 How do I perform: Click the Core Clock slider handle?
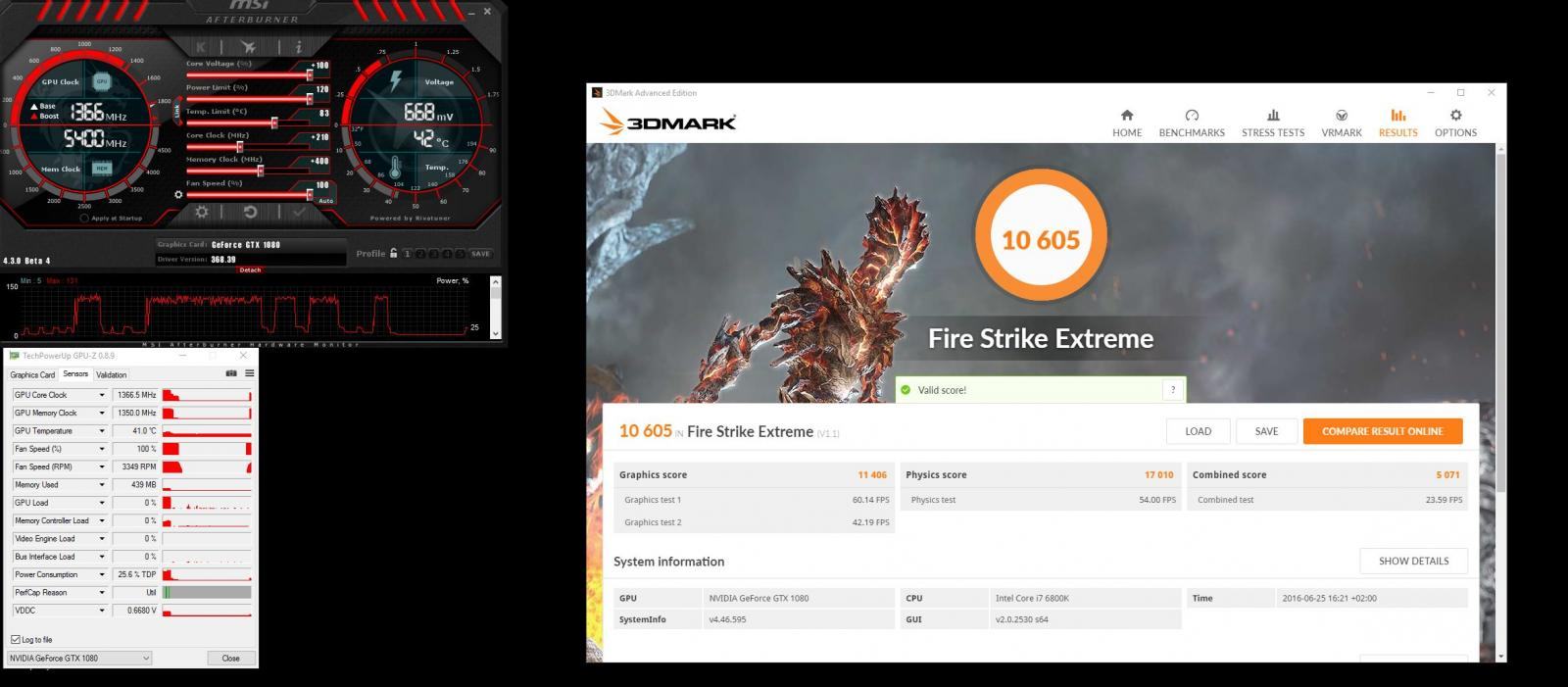point(239,147)
